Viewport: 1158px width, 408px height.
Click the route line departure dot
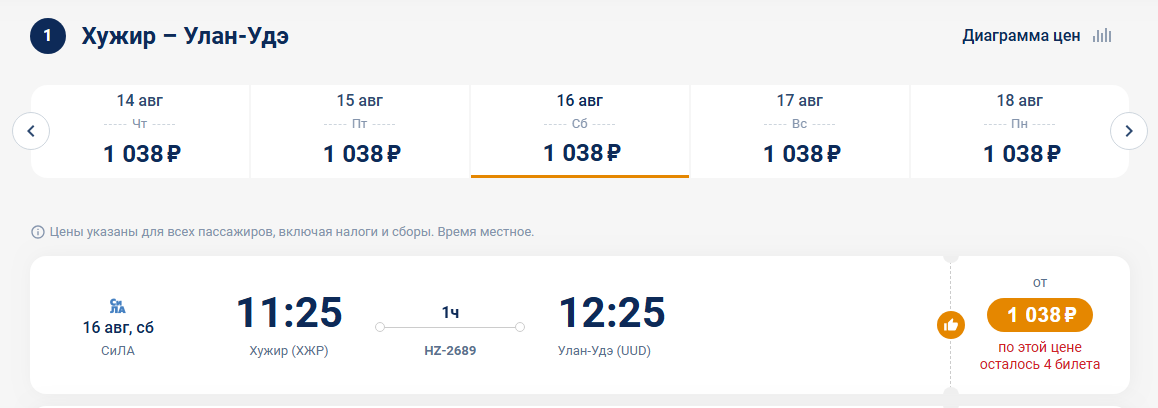[x=380, y=327]
